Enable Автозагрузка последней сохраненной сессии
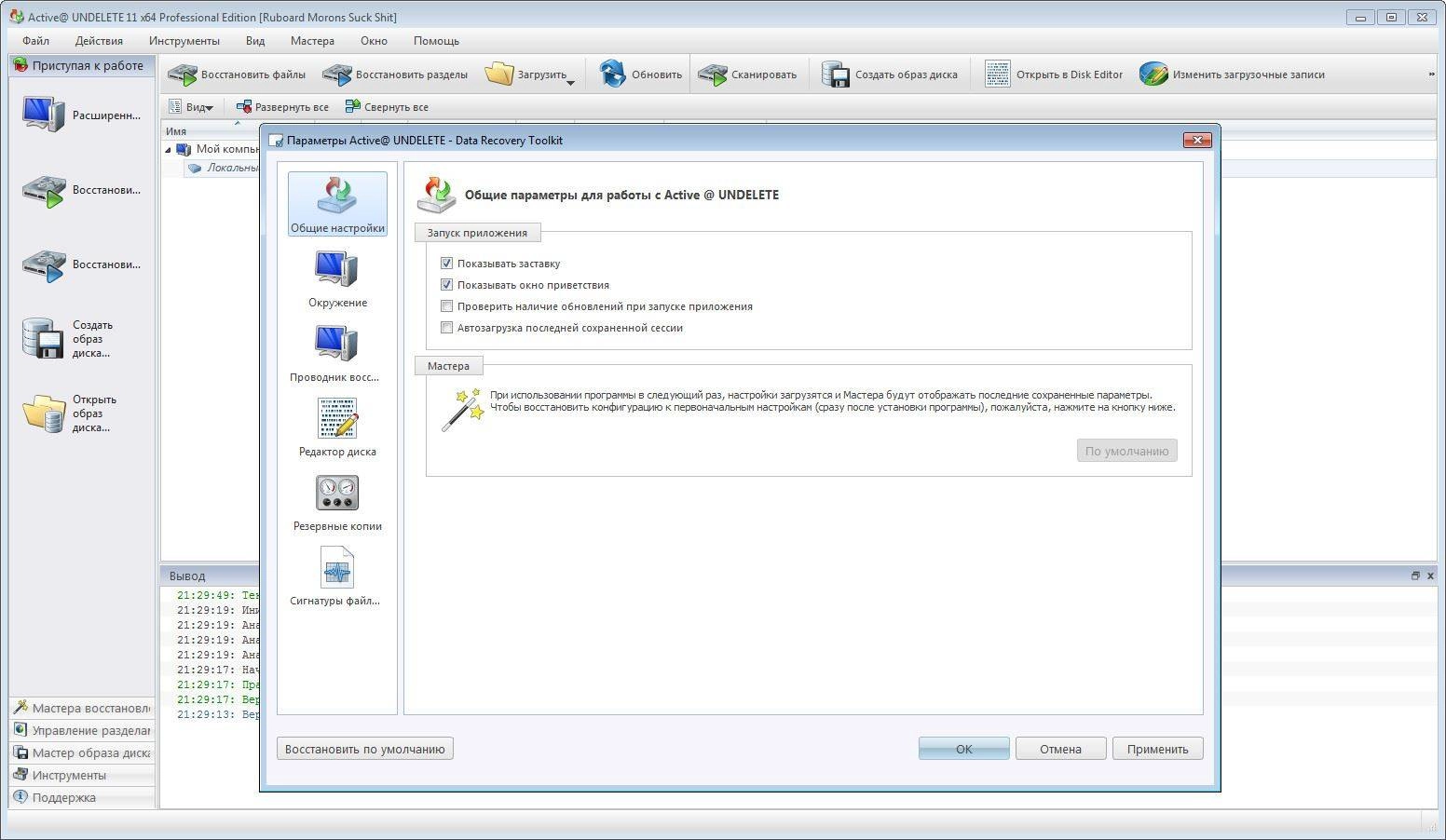This screenshot has height=840, width=1446. pyautogui.click(x=446, y=328)
